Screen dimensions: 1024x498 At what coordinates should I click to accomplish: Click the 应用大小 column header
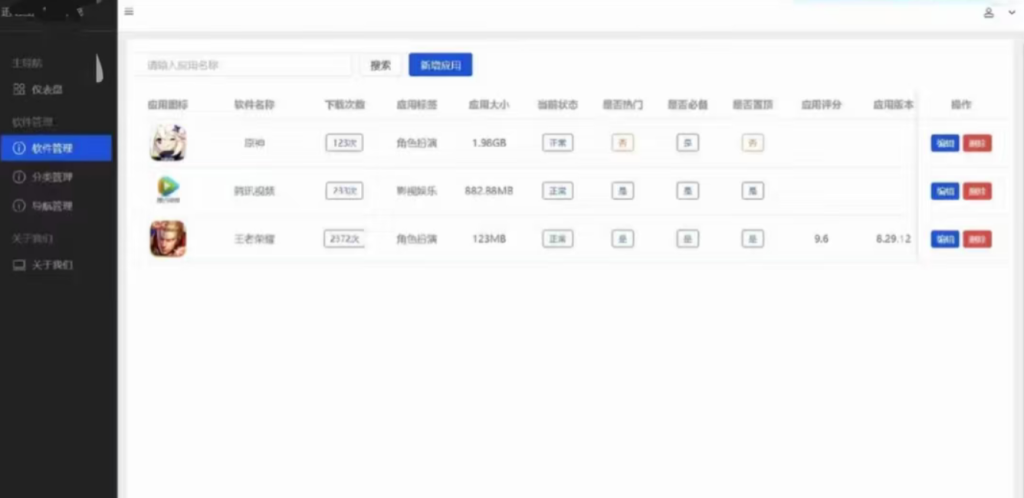489,104
